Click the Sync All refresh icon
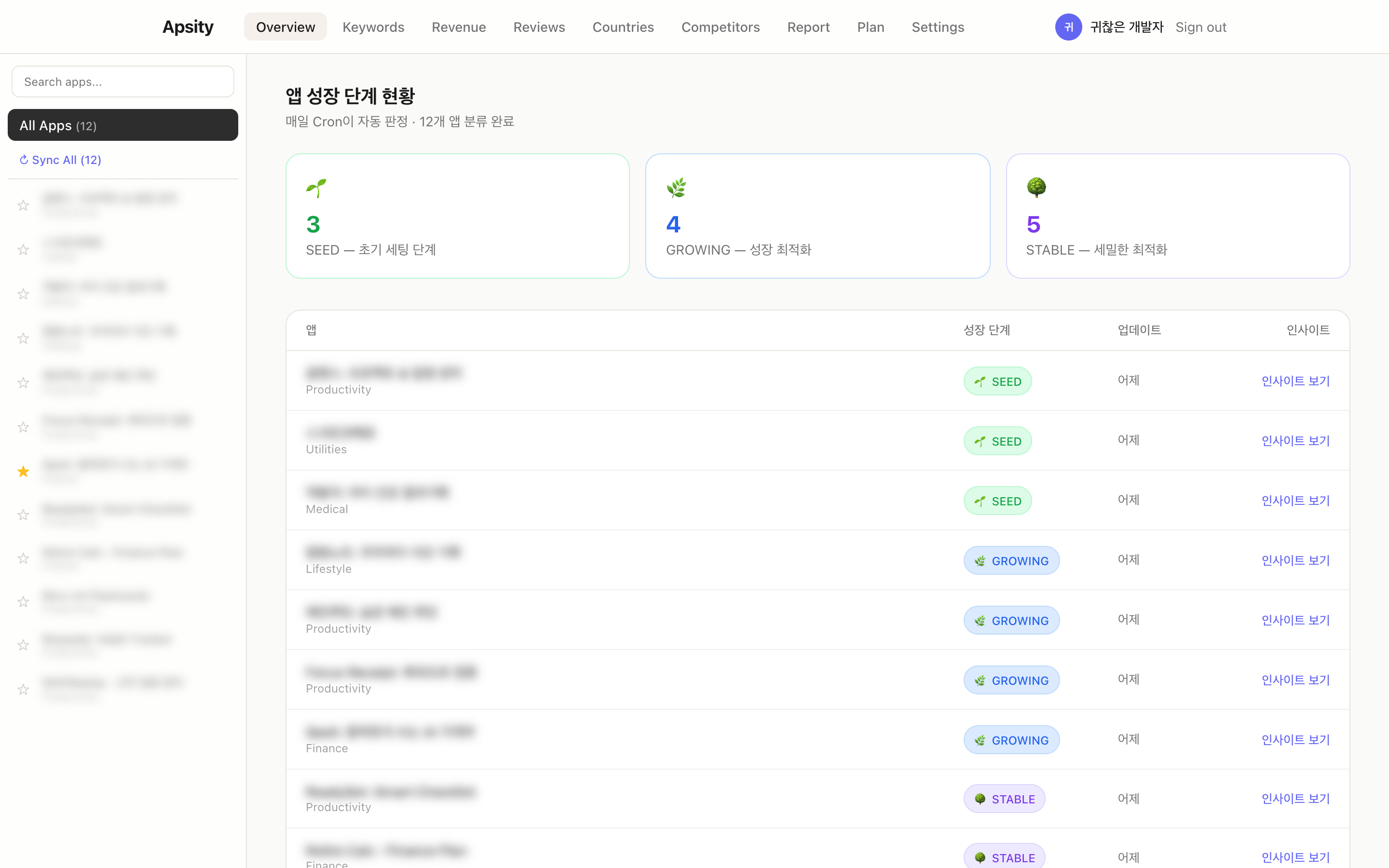This screenshot has width=1389, height=868. [24, 160]
